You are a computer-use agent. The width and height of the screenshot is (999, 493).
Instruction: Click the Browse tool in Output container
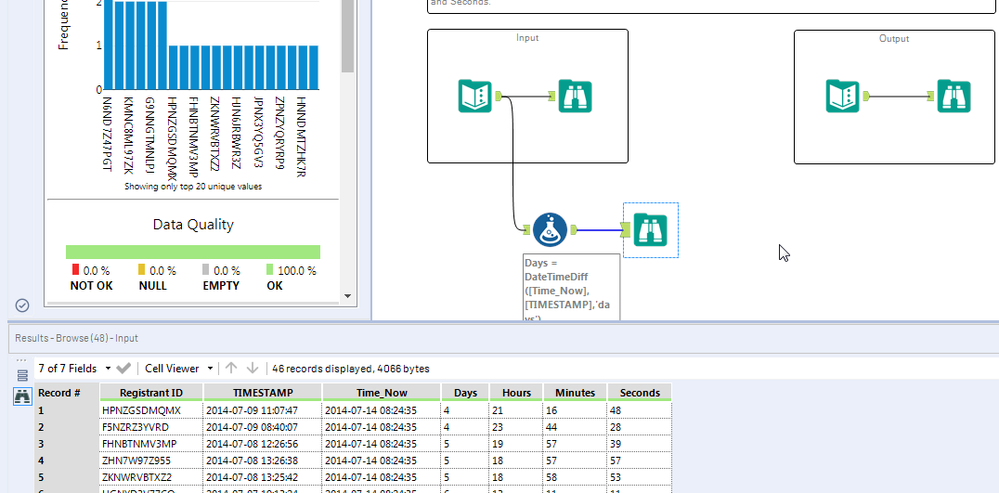(x=954, y=96)
